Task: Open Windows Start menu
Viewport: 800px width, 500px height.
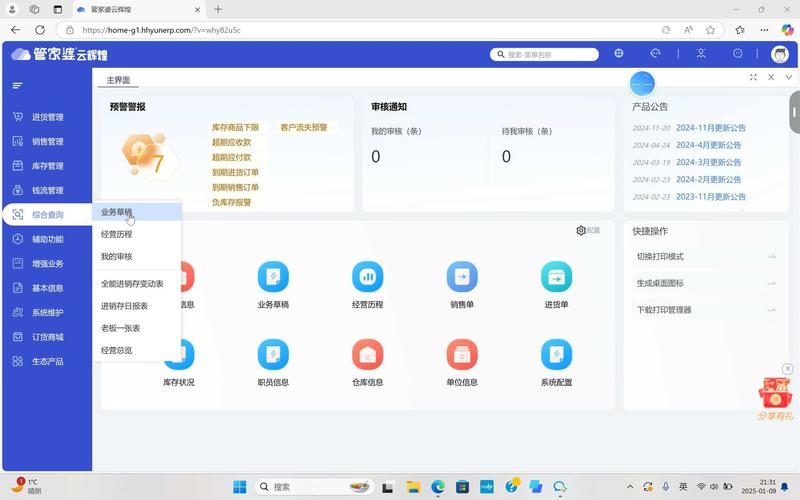Action: [239, 487]
